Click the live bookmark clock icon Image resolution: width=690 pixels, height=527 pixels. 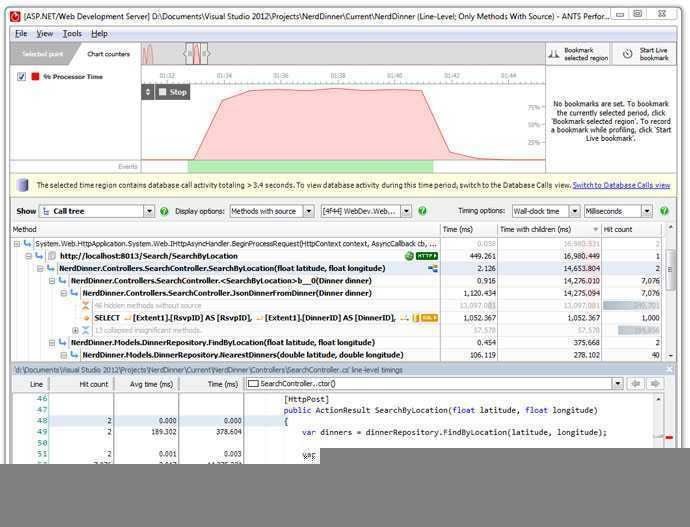click(628, 54)
